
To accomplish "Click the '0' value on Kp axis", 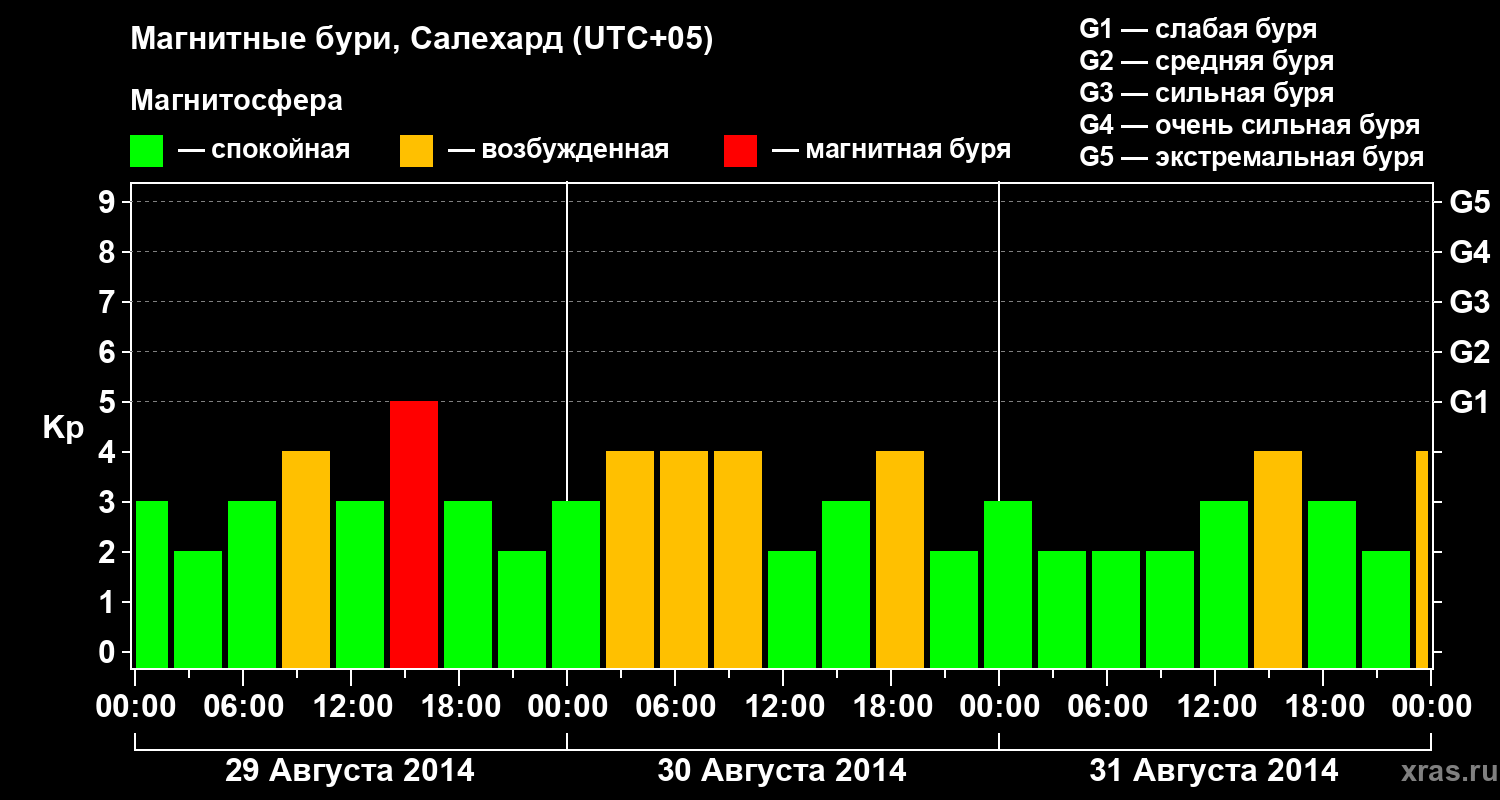I will tap(109, 652).
